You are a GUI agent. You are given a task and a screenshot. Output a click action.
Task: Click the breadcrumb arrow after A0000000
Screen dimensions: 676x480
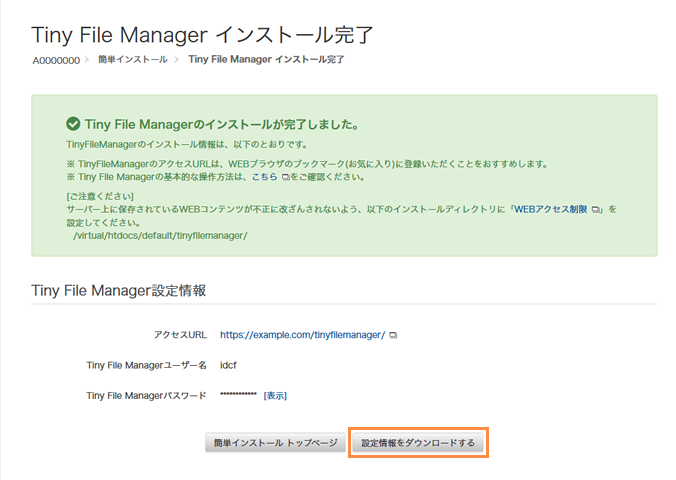click(x=87, y=60)
